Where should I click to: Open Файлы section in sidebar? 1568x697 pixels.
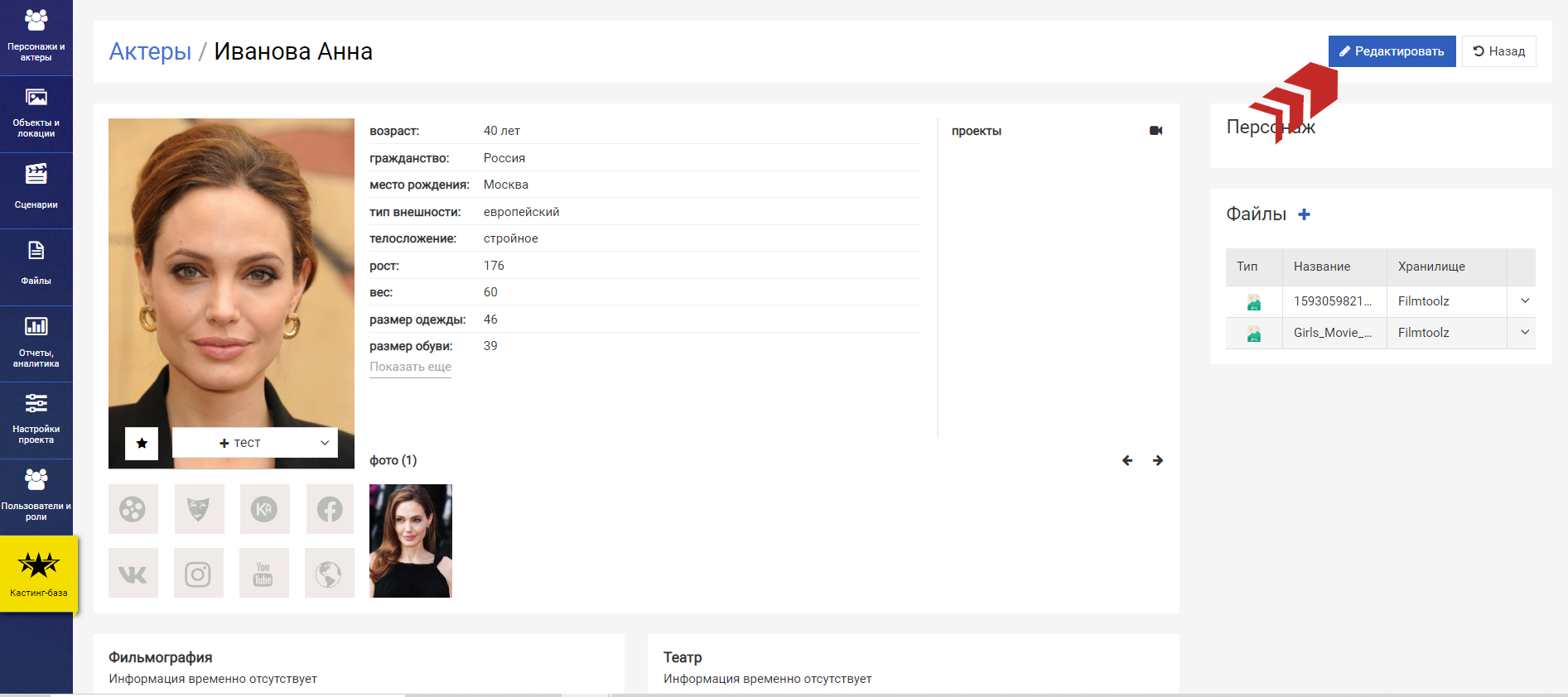pyautogui.click(x=36, y=267)
